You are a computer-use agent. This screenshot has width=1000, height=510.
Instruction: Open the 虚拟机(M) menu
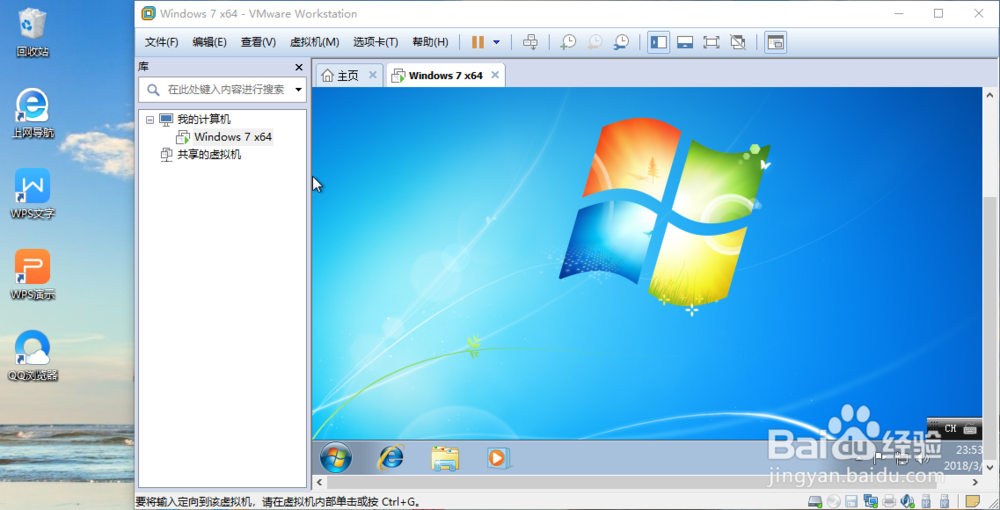314,42
